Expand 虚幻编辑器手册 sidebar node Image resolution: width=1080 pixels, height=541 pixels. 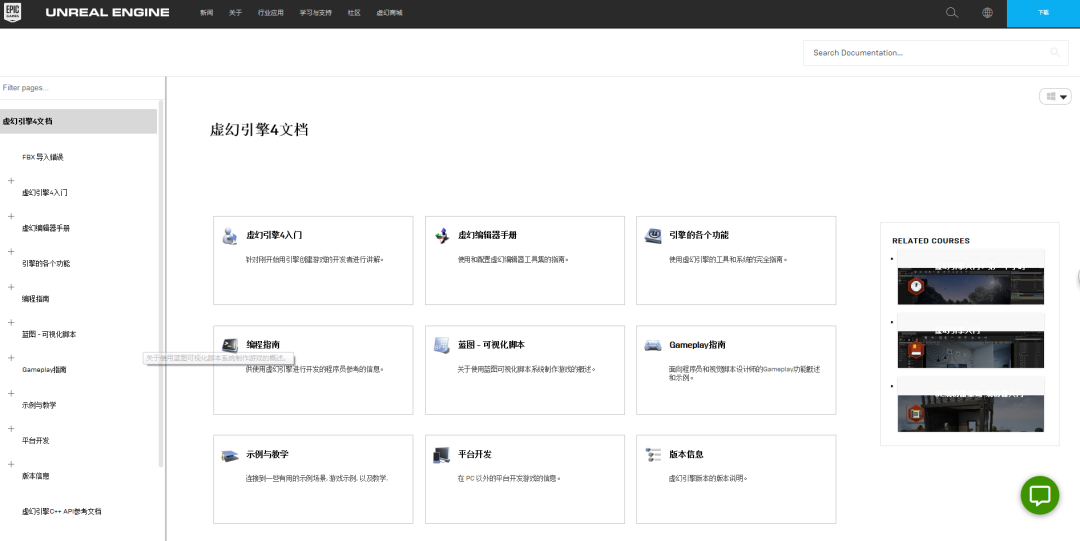11,216
